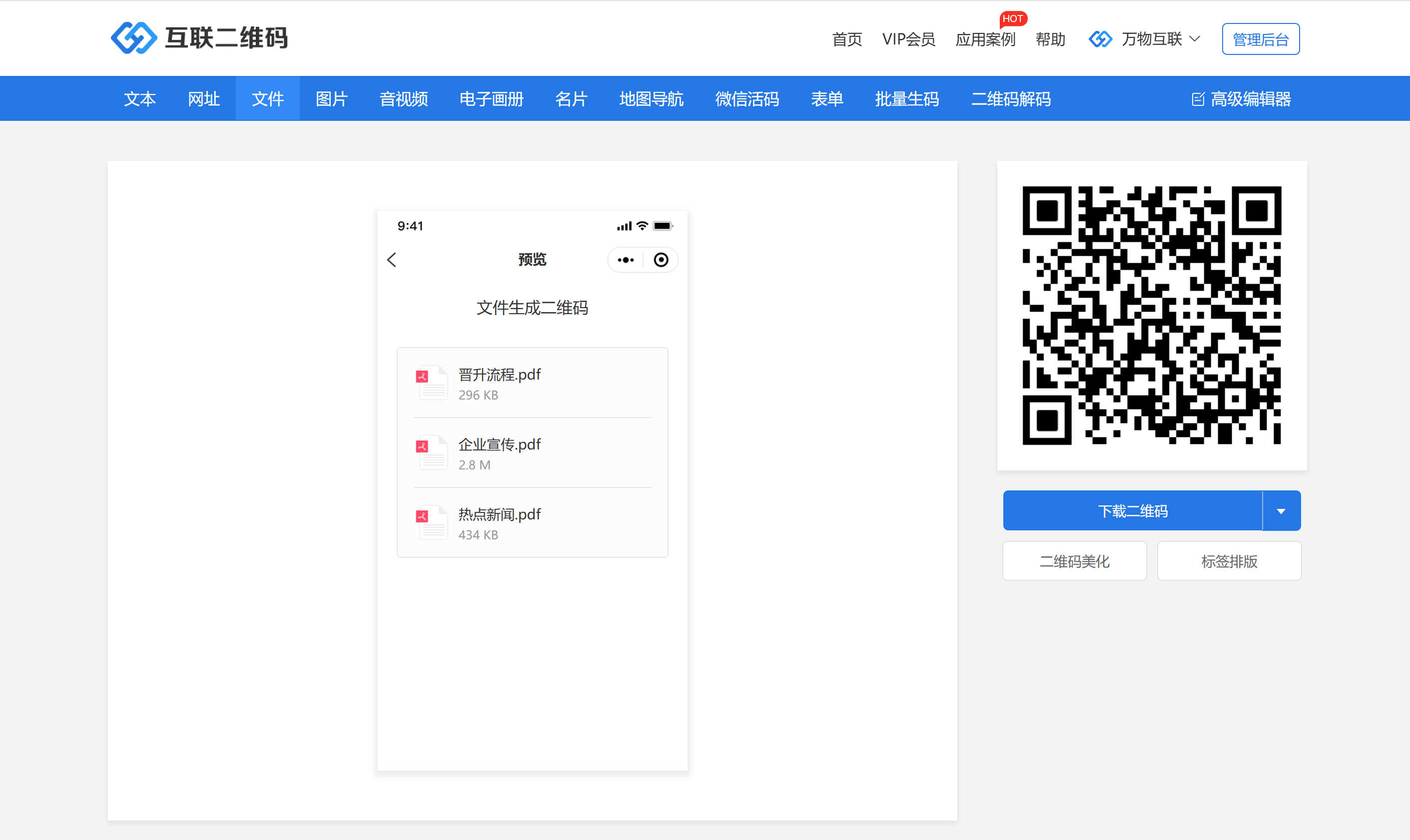The height and width of the screenshot is (840, 1410).
Task: Click the 互联二维码 logo icon
Action: (x=133, y=38)
